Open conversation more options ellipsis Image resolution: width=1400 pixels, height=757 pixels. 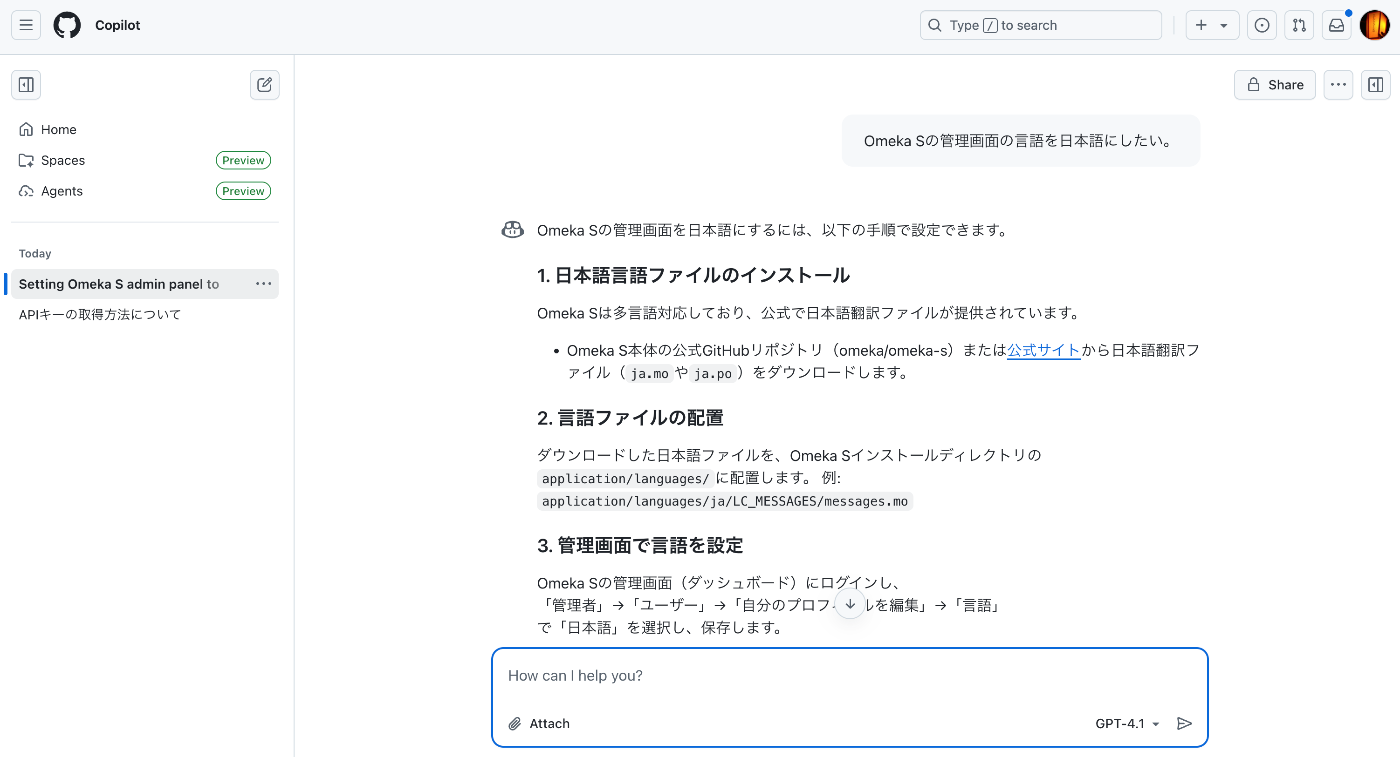(1338, 85)
